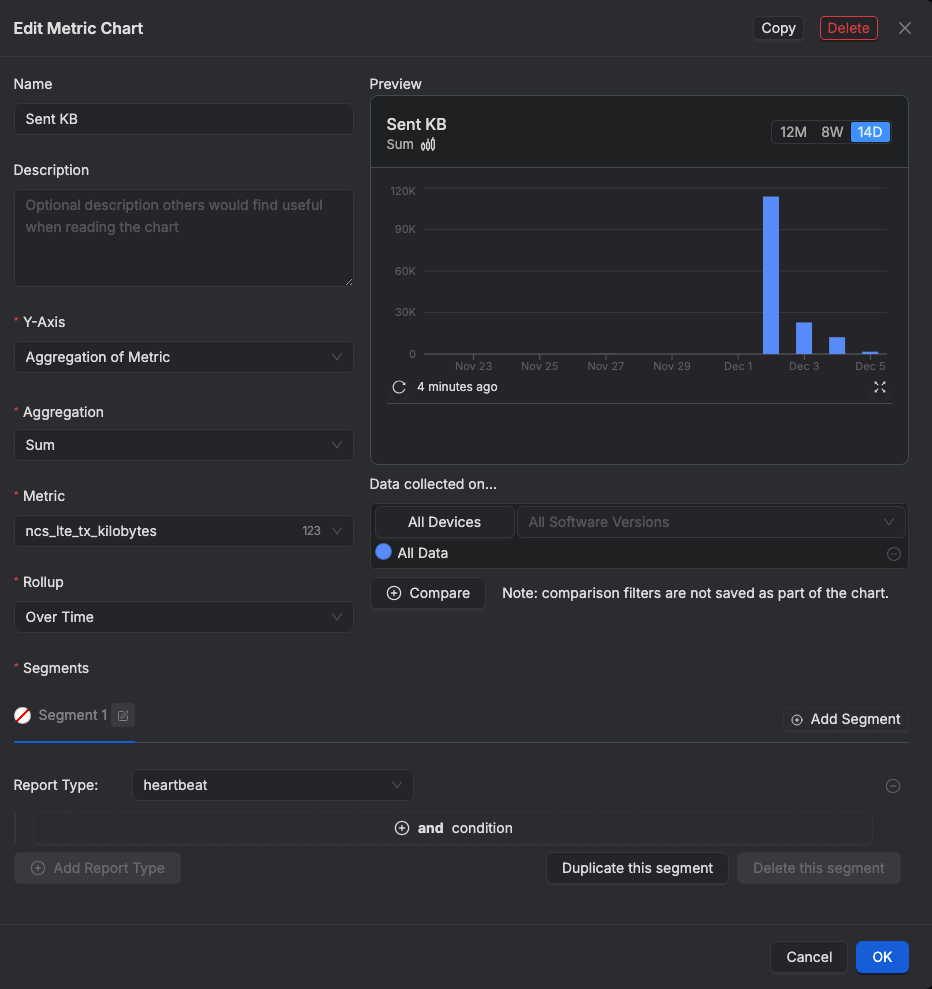Click the Segment 1 striped color icon

coord(22,716)
